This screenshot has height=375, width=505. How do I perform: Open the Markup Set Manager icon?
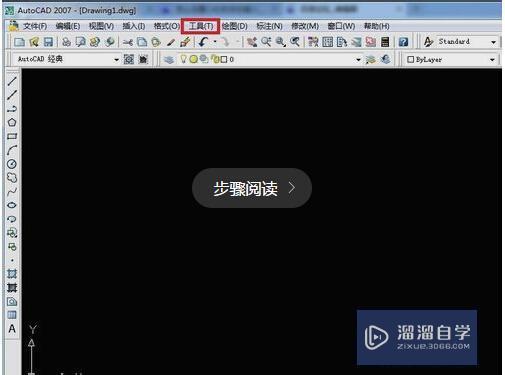tap(371, 42)
